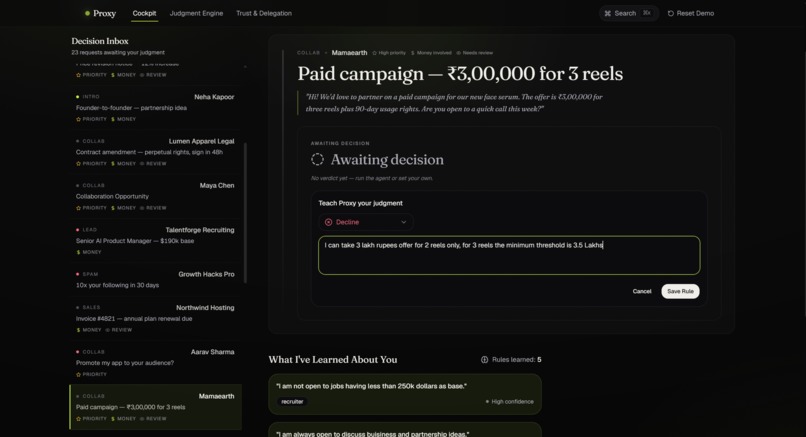Screen dimensions: 806x437
Task: Click the rule about jobs under 250k dollars
Action: [x=405, y=394]
